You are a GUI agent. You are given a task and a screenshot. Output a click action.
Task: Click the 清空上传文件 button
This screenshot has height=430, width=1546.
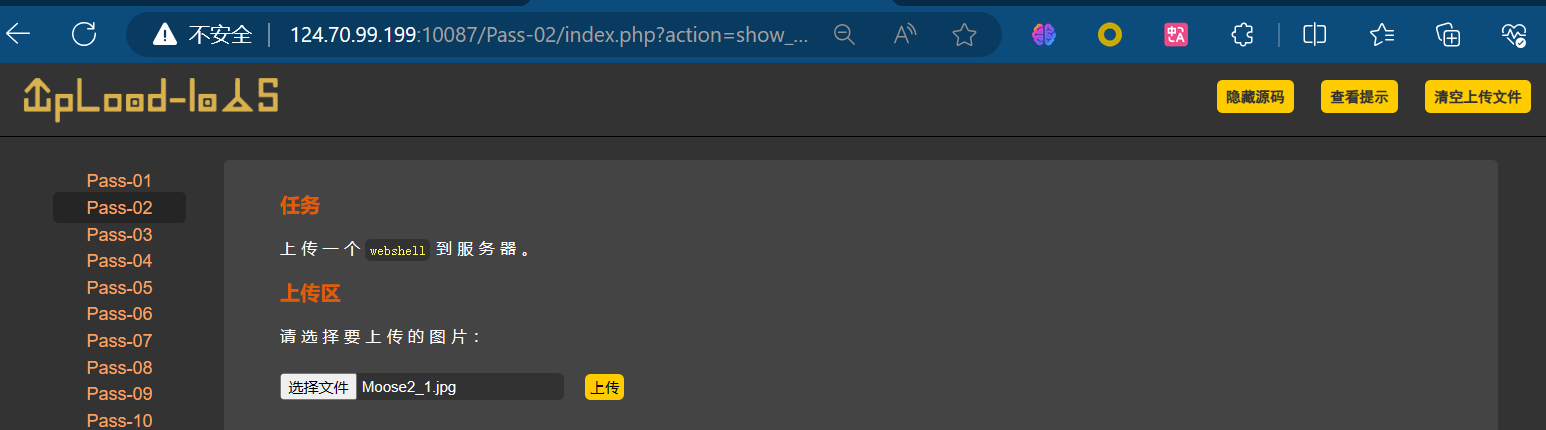click(x=1477, y=97)
